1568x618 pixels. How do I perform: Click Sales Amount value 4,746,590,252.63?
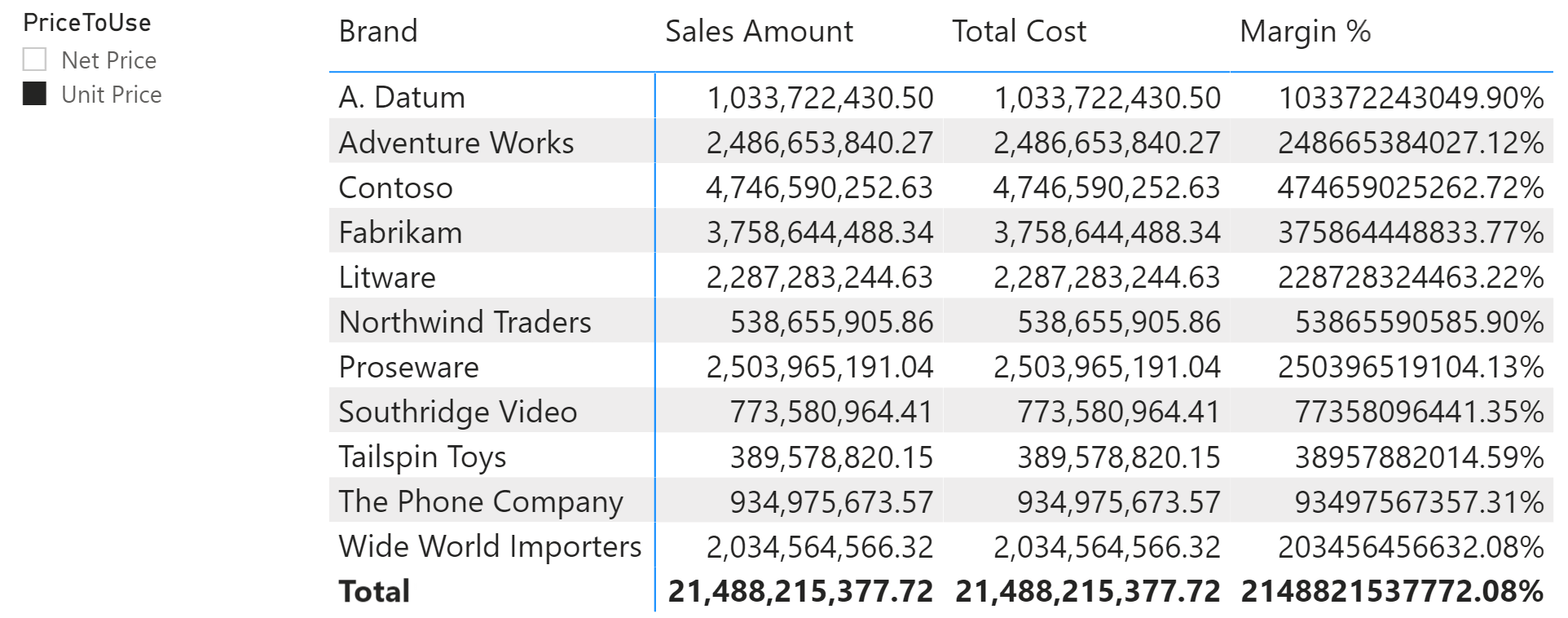pos(820,188)
